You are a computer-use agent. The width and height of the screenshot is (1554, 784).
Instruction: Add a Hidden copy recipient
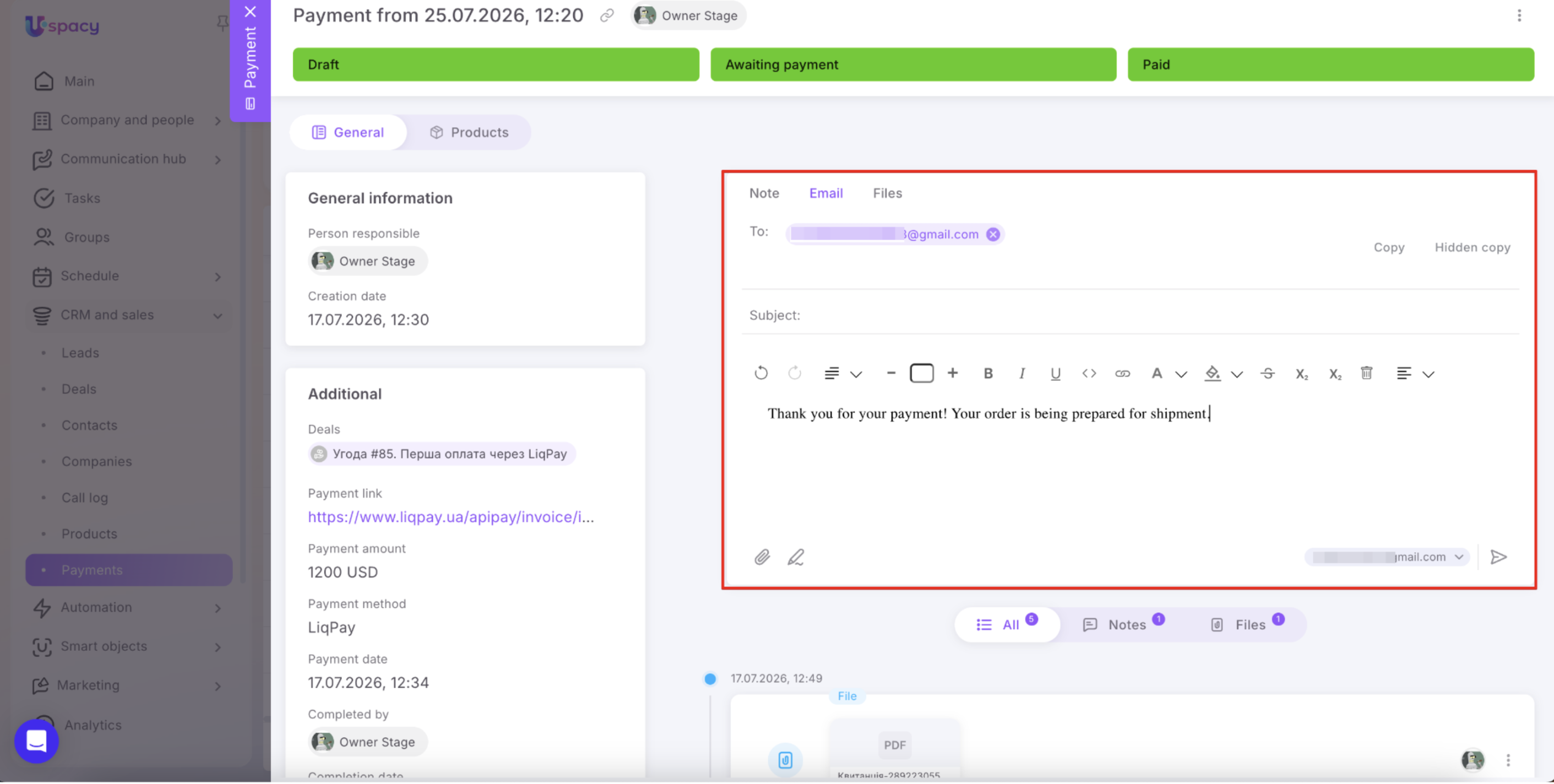tap(1472, 247)
